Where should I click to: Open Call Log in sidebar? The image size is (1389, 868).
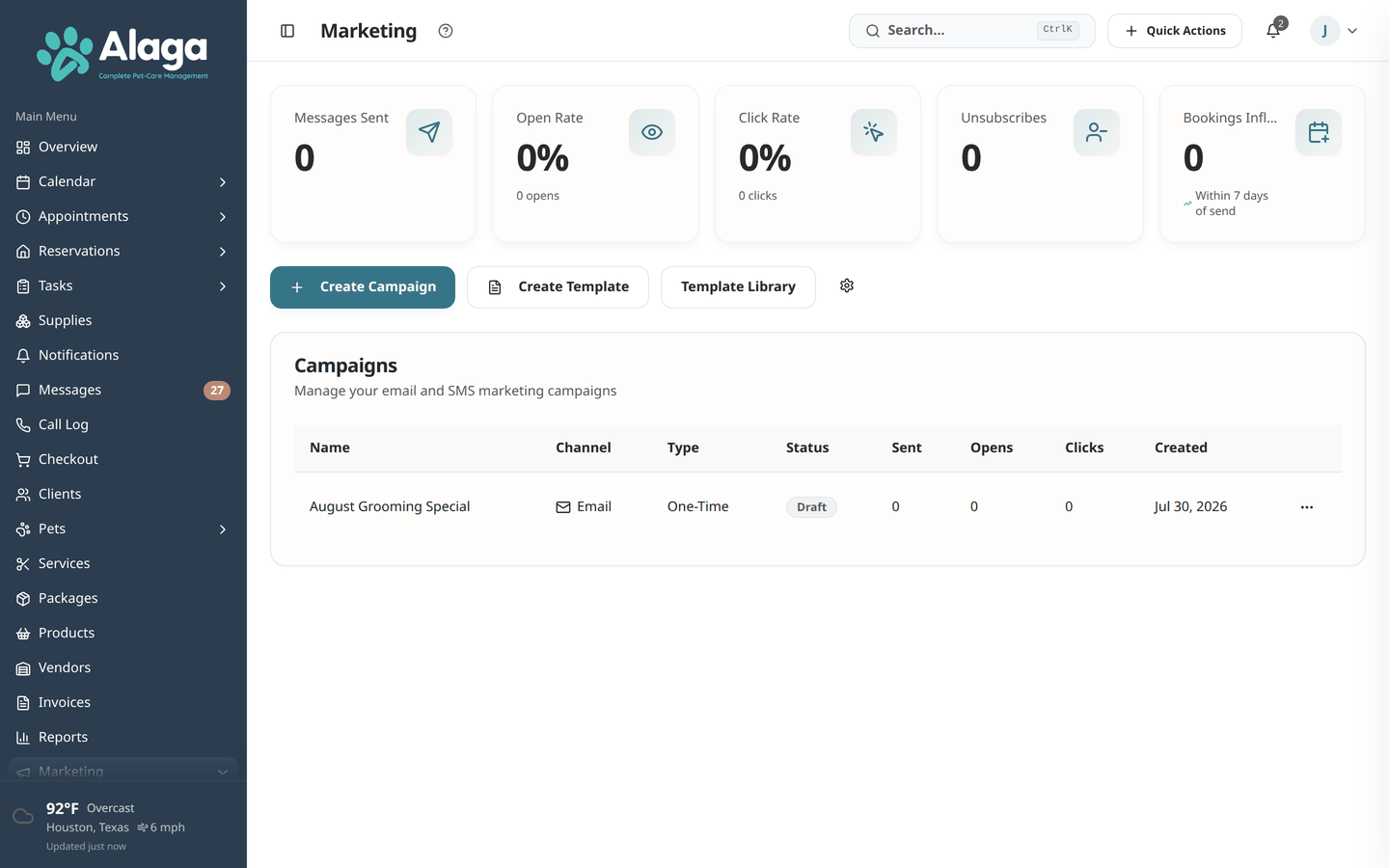point(123,425)
